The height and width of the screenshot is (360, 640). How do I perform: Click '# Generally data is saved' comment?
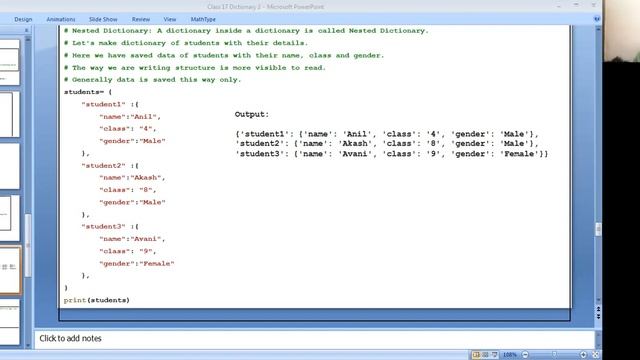[152, 80]
